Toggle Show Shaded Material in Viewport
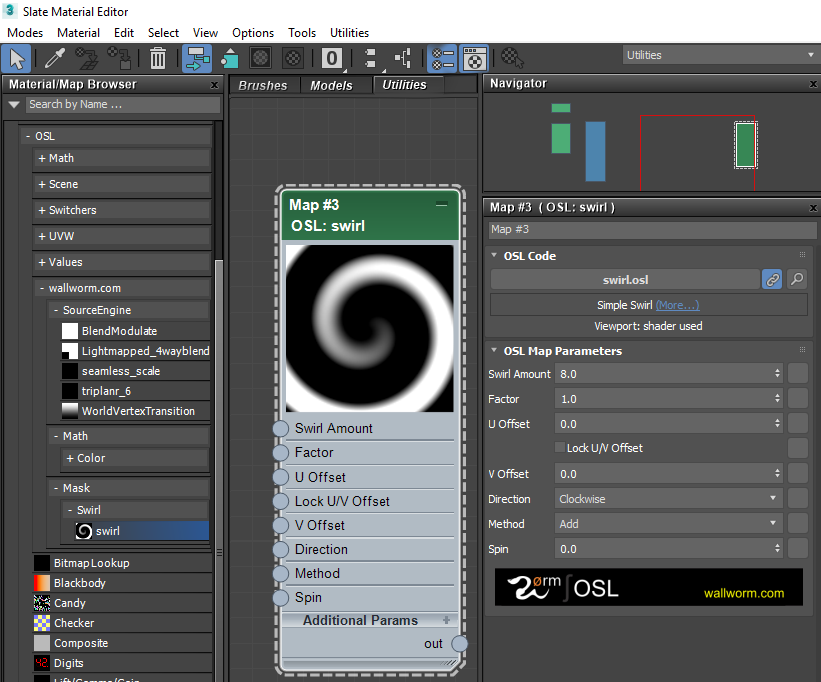 [261, 58]
